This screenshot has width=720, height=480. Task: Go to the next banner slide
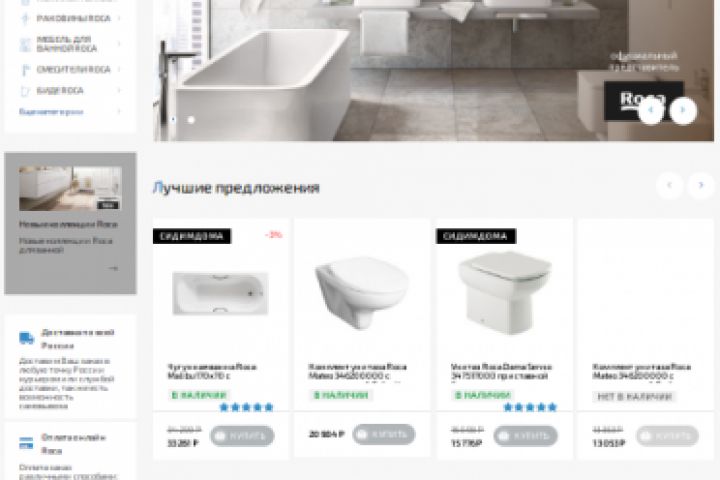(683, 110)
